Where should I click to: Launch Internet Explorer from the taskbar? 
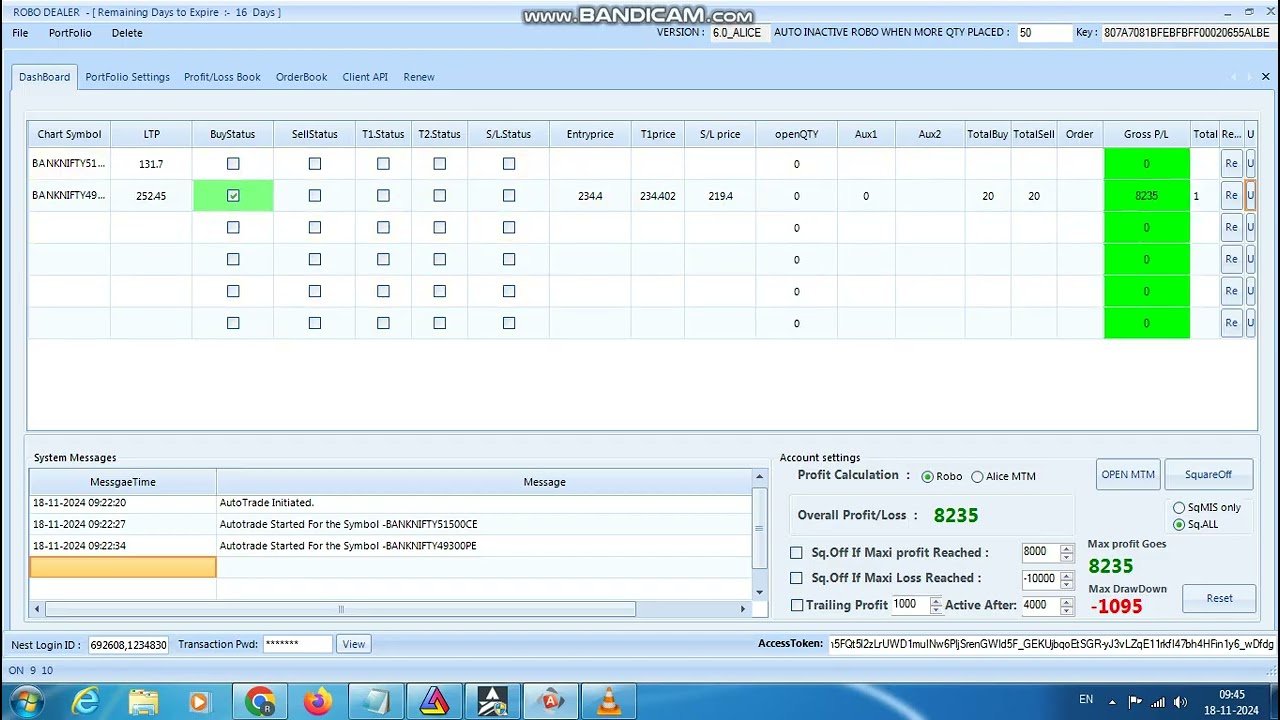(86, 701)
